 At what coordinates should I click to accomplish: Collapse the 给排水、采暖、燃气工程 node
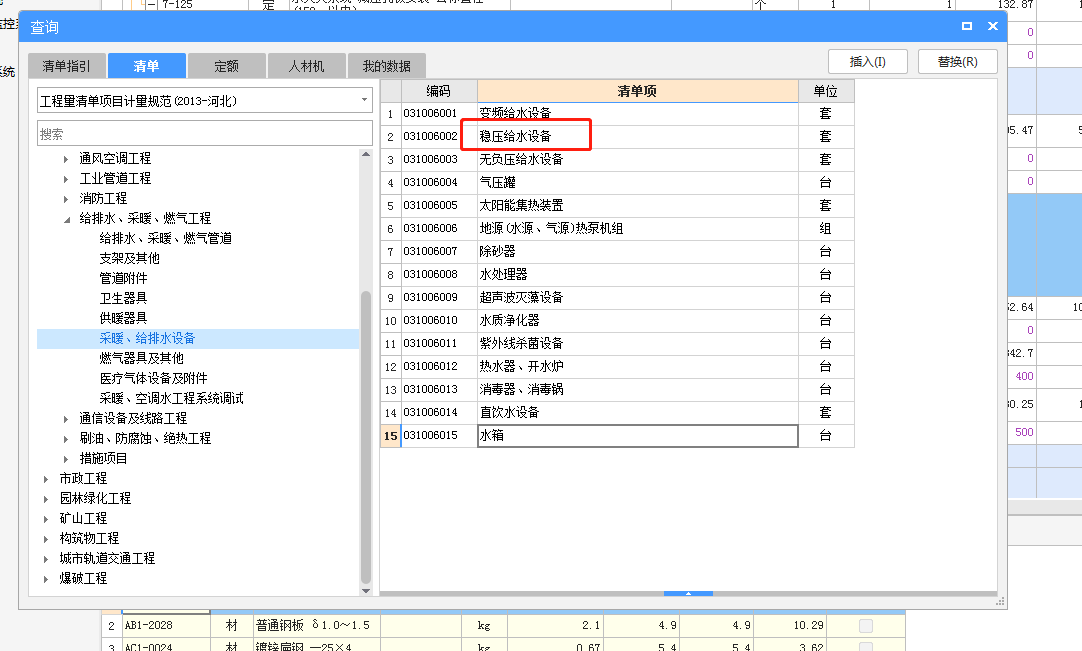click(x=66, y=220)
